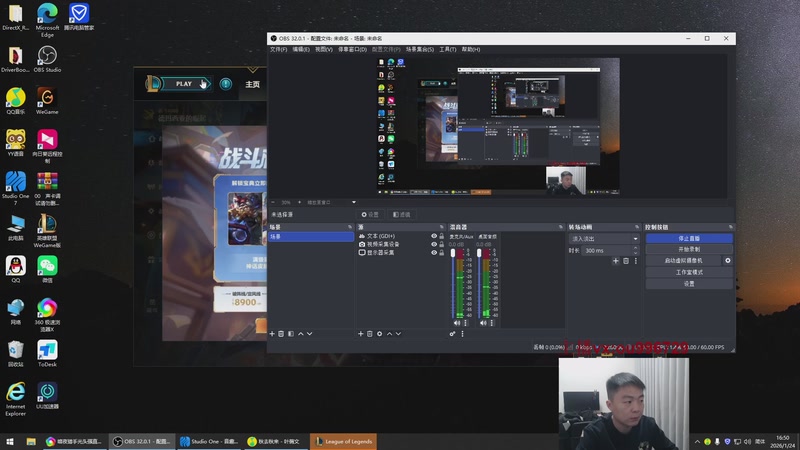The width and height of the screenshot is (800, 450).
Task: Move source down in Sources panel
Action: coord(398,334)
